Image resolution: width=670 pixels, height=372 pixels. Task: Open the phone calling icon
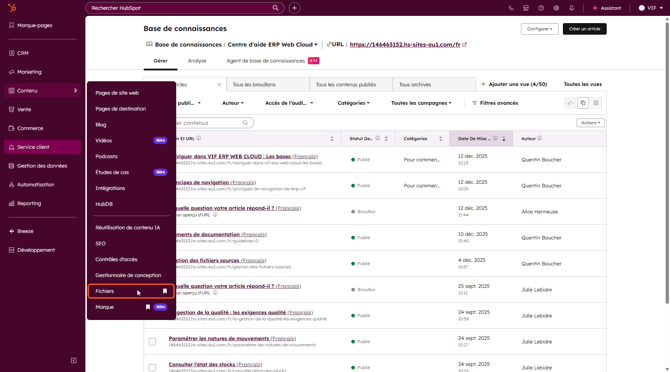pos(511,8)
